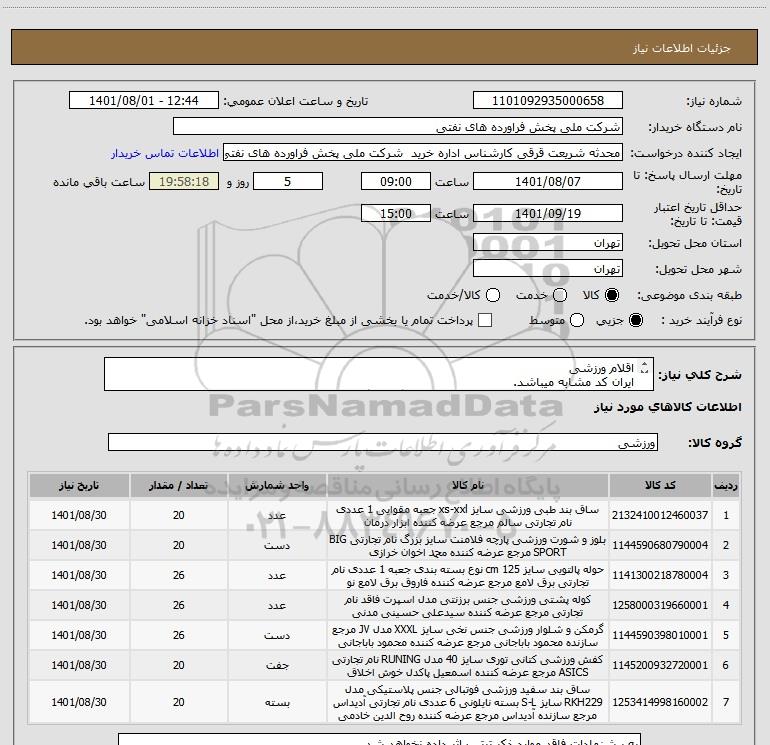770x745 pixels.
Task: Click item name کوله پشتی ورزشی
Action: point(468,606)
